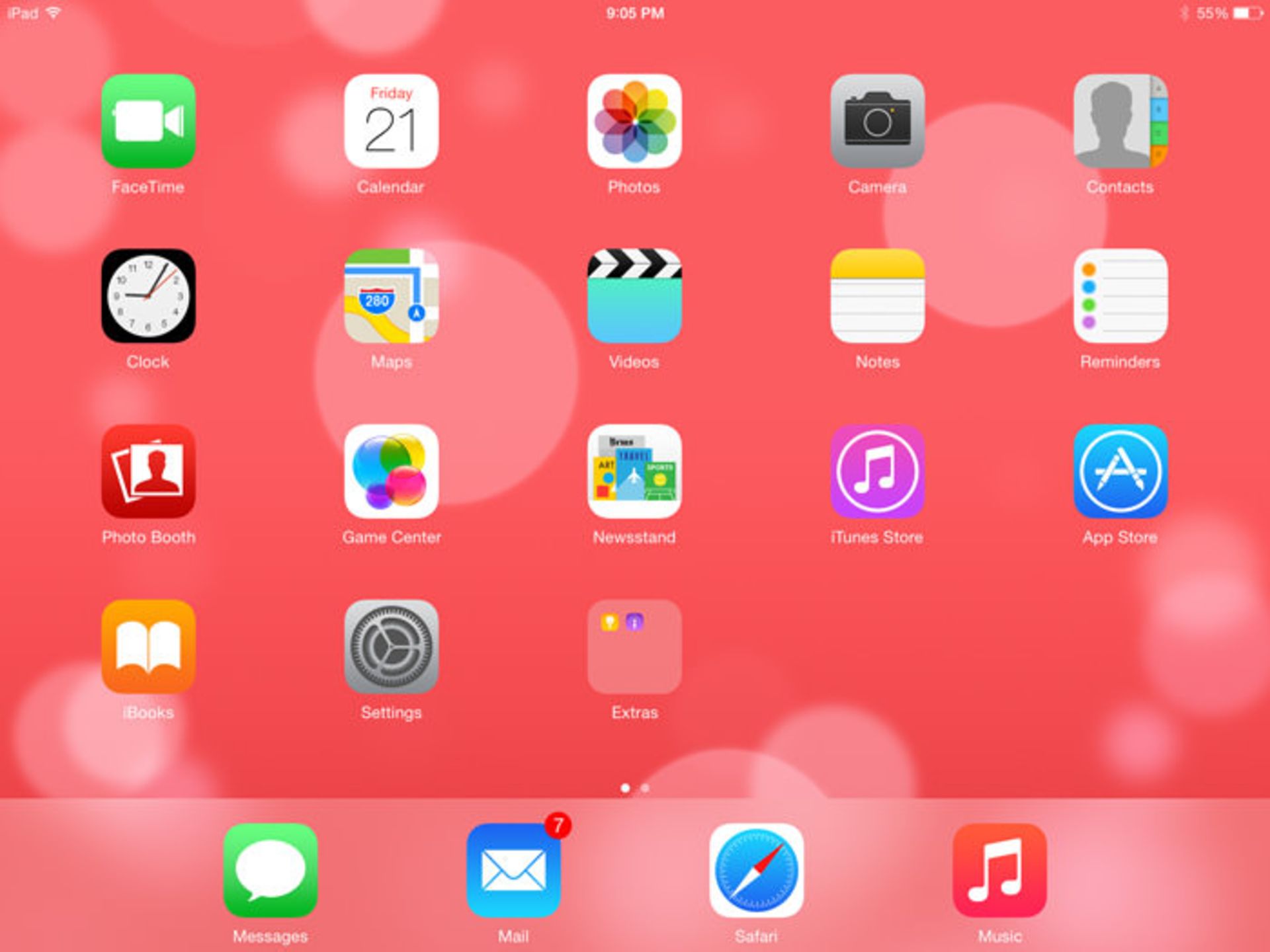The height and width of the screenshot is (952, 1270).
Task: Open the FaceTime app
Action: click(x=148, y=121)
